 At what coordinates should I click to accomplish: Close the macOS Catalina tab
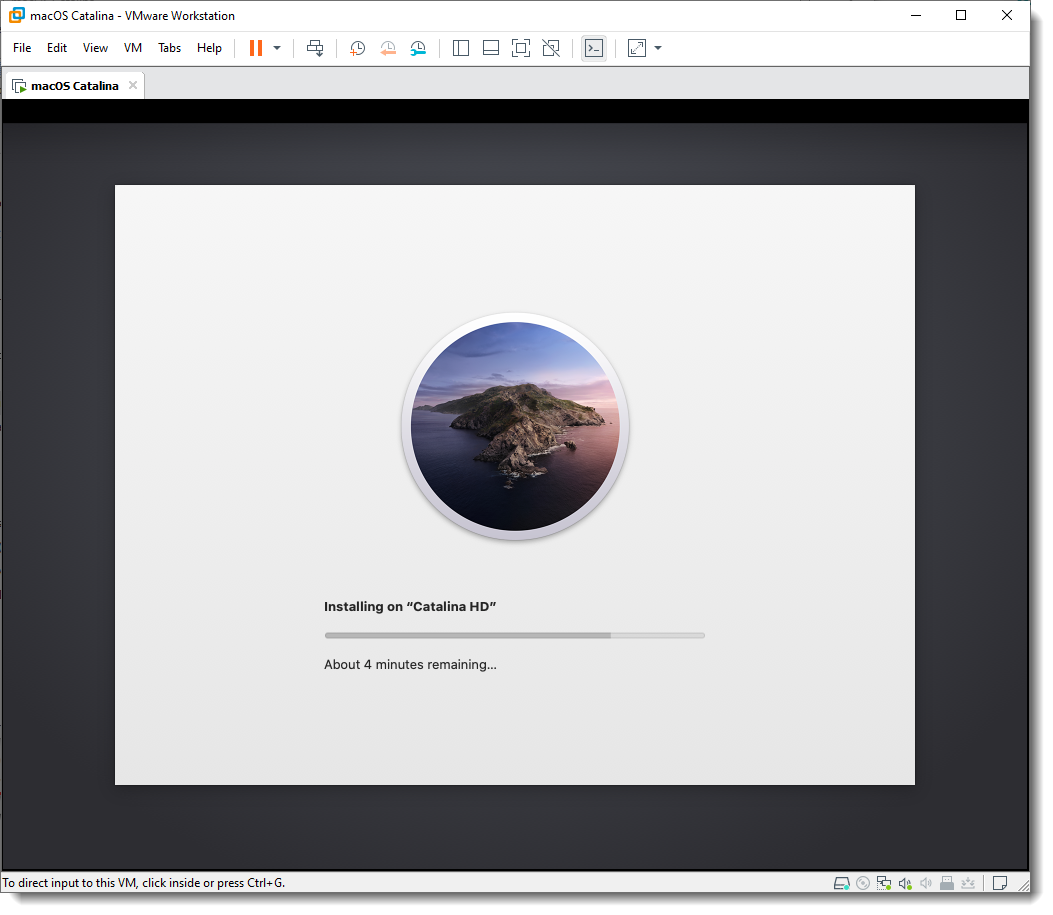133,85
